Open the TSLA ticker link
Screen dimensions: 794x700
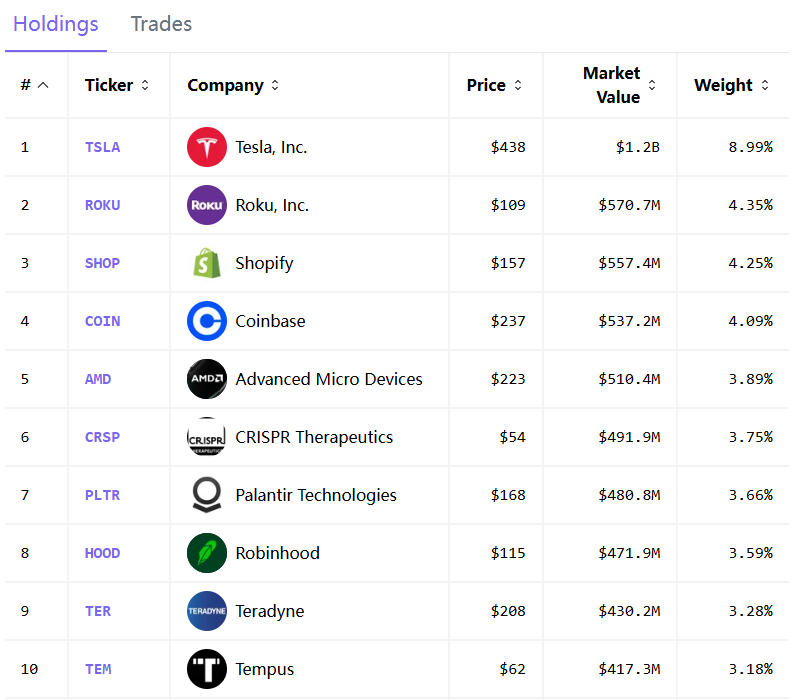[x=102, y=147]
